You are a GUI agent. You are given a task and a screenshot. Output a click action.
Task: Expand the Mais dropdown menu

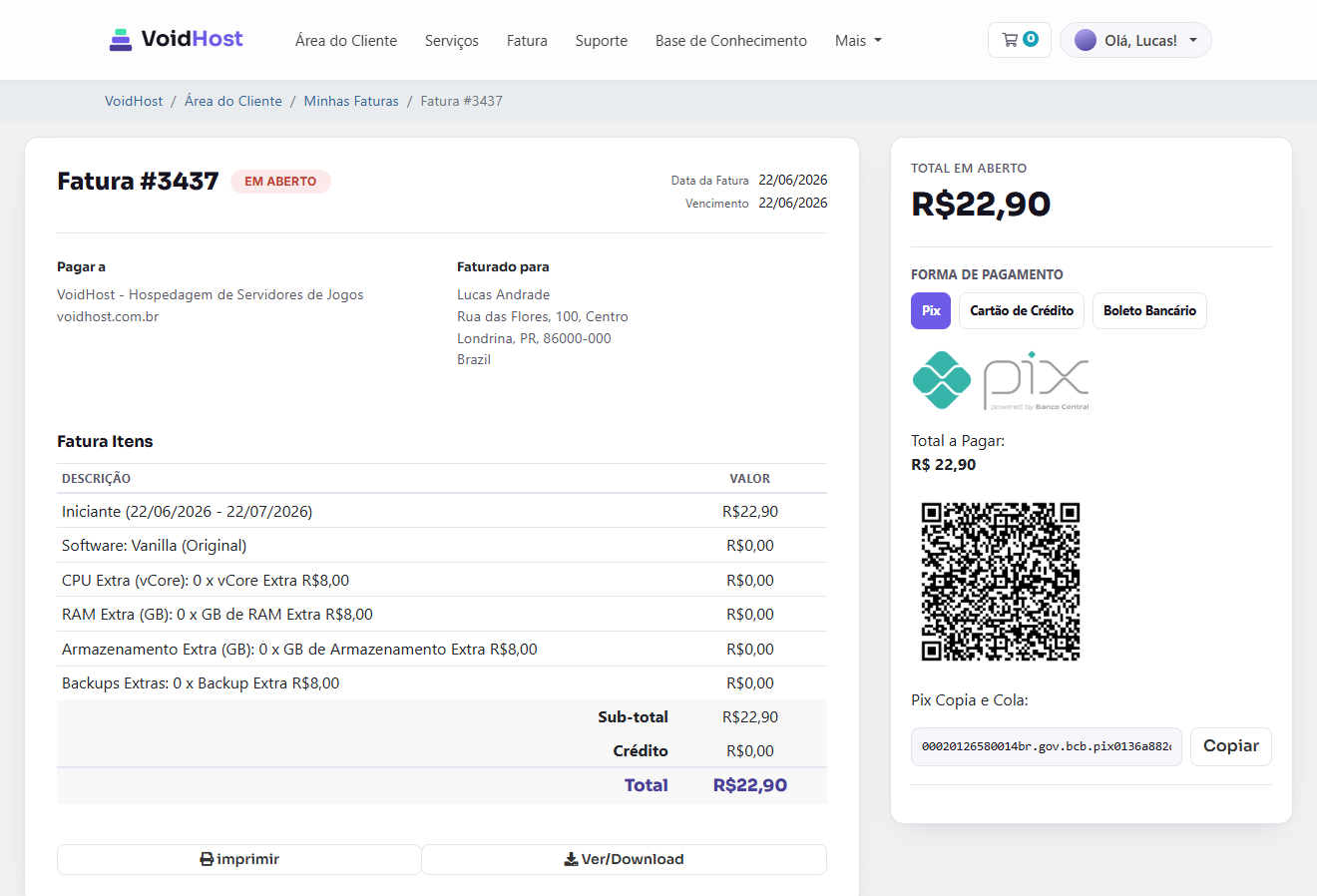(858, 41)
